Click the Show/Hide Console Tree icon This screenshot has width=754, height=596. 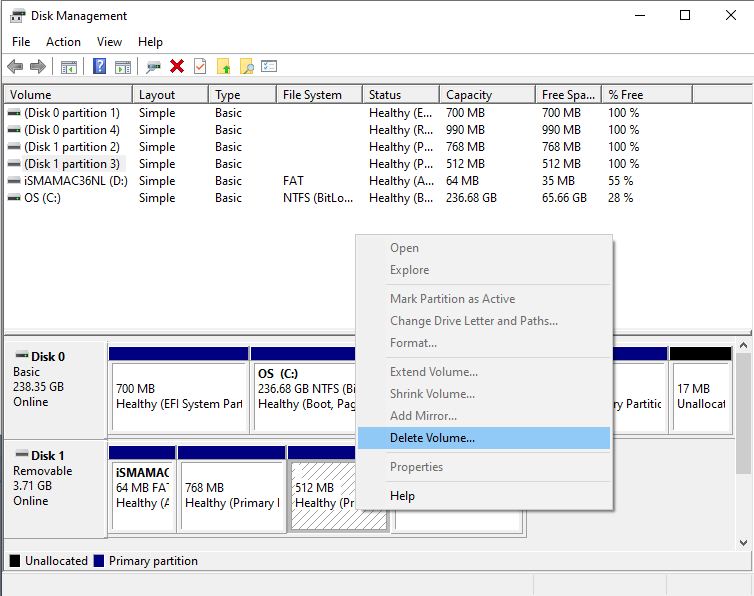tap(69, 67)
